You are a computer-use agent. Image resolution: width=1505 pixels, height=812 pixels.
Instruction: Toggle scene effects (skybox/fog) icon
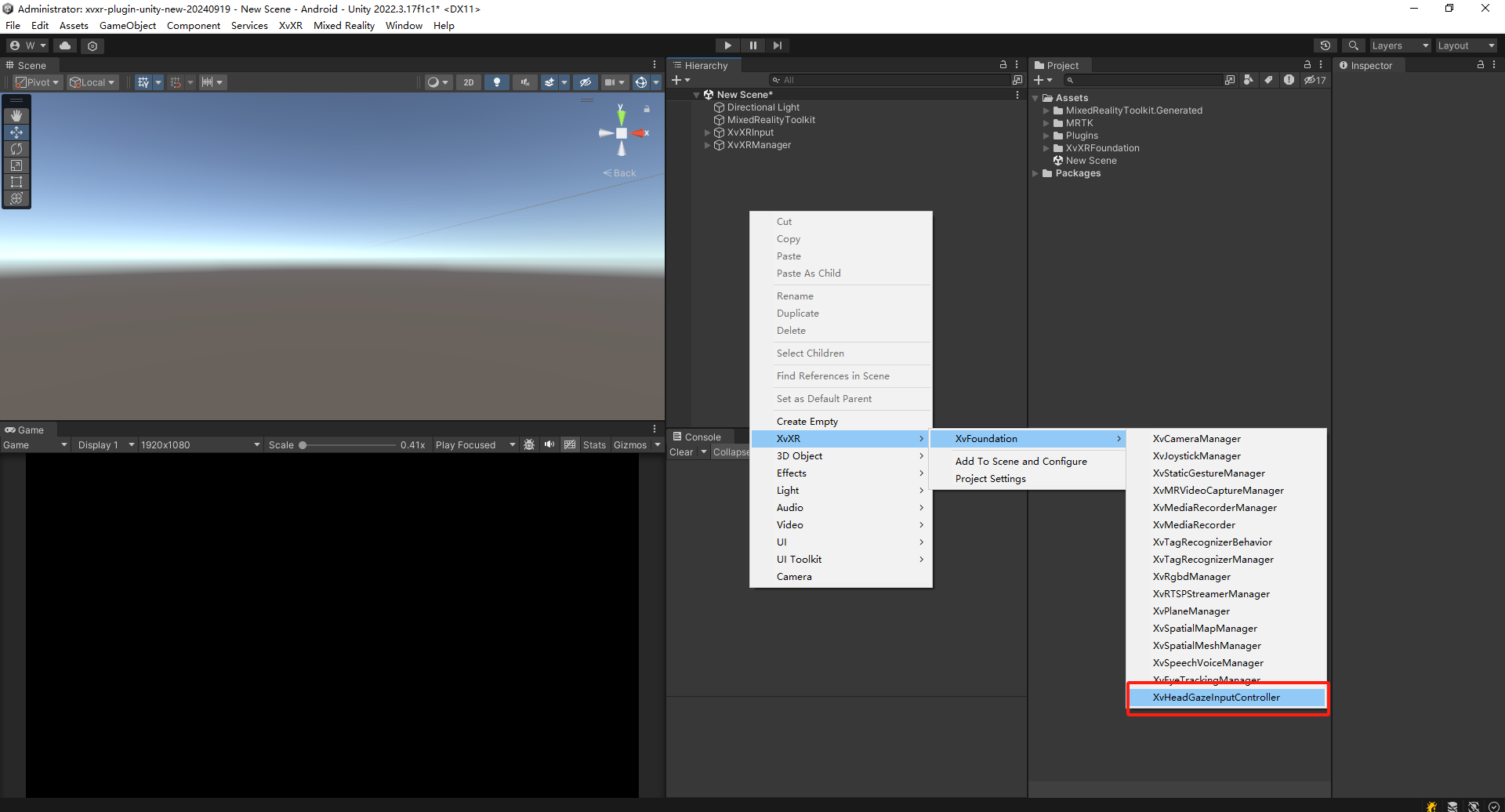click(549, 82)
